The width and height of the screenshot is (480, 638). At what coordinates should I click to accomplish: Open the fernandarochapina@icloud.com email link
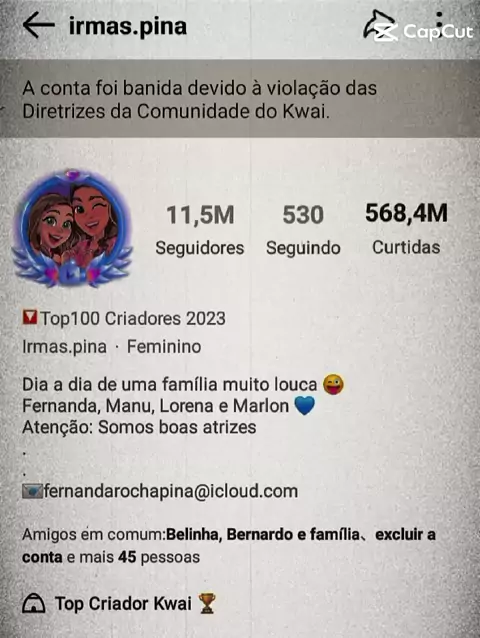point(171,491)
